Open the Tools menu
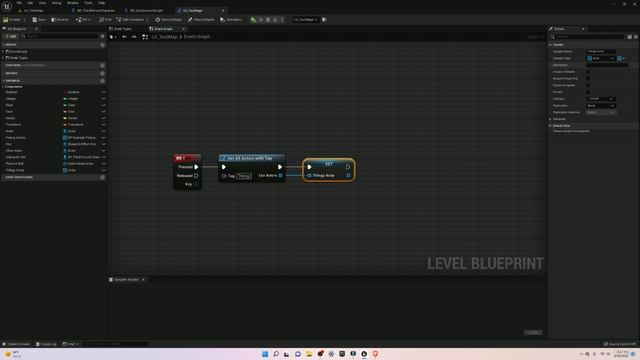The width and height of the screenshot is (640, 360). pyautogui.click(x=88, y=3)
